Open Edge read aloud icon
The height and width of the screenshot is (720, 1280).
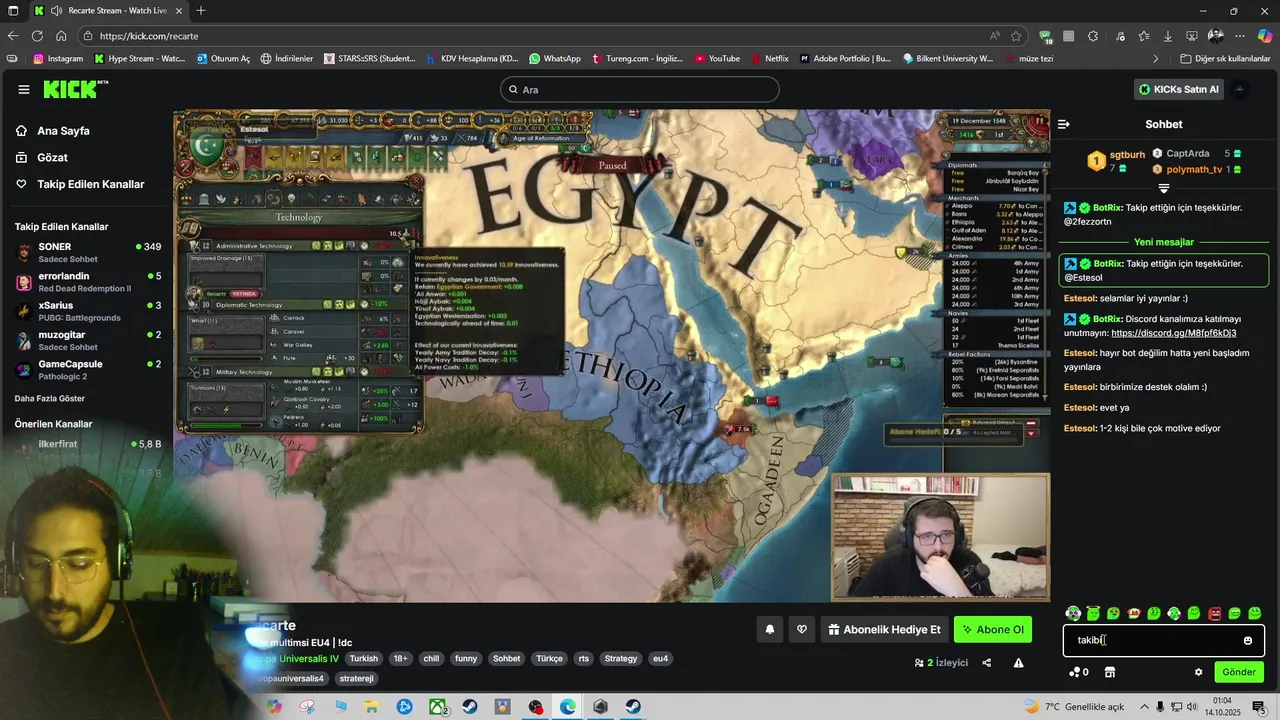coord(994,36)
